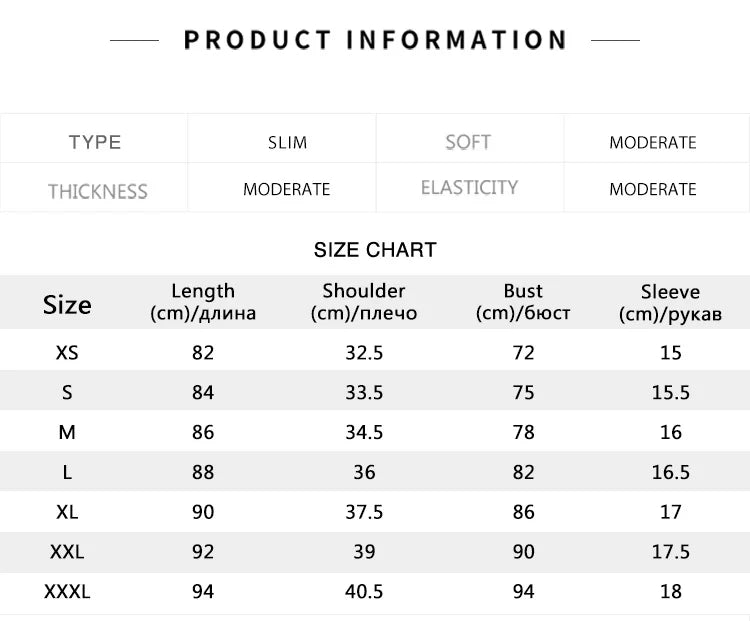Select the M size row label
750x621 pixels.
click(67, 432)
